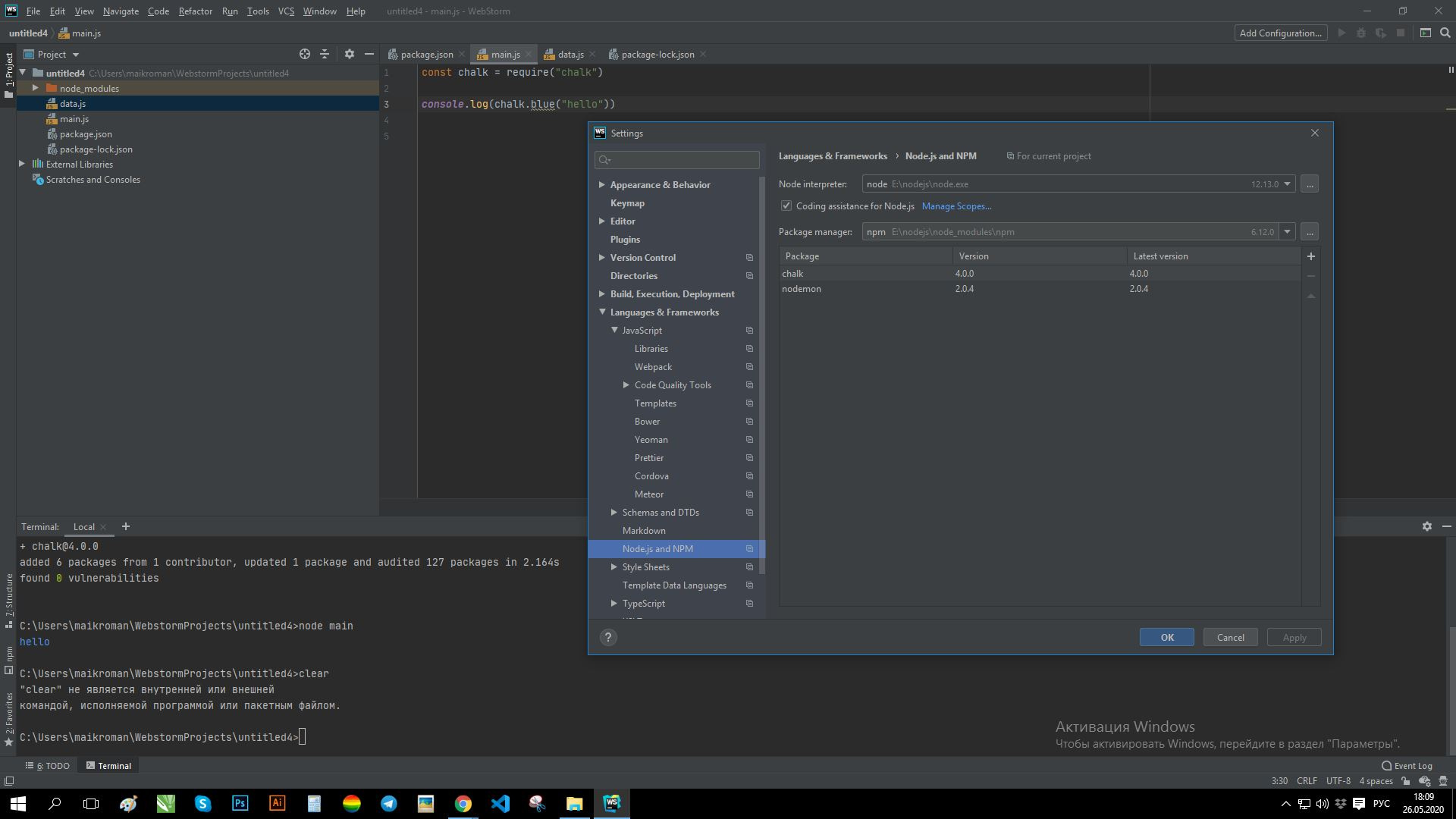This screenshot has height=819, width=1456.
Task: Click the Manage Scopes link
Action: coord(956,206)
